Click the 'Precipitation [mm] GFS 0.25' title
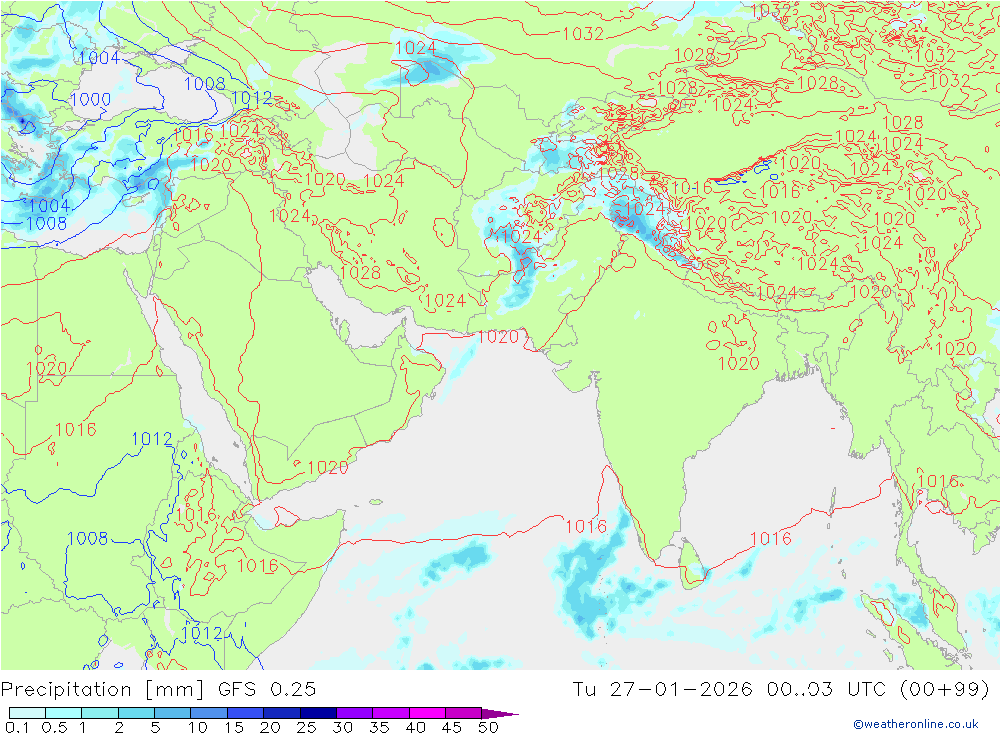The image size is (1000, 733). coord(158,690)
